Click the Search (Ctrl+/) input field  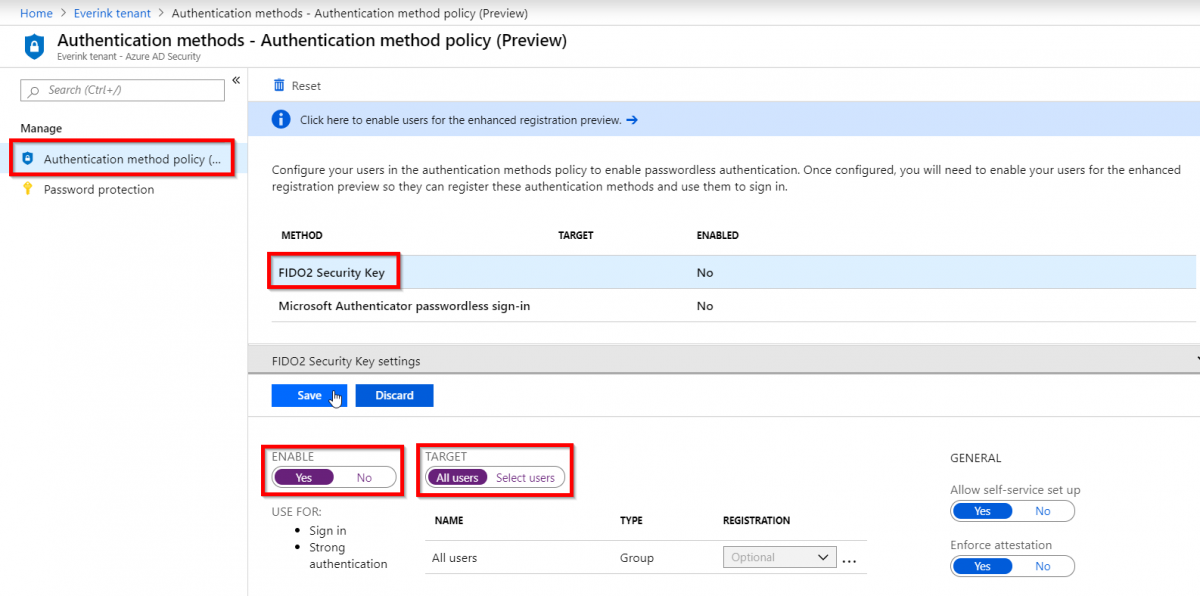(123, 90)
